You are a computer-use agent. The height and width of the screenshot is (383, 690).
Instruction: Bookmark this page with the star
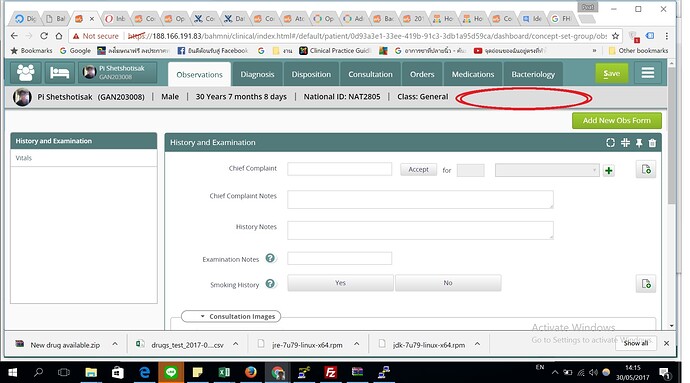(x=615, y=36)
